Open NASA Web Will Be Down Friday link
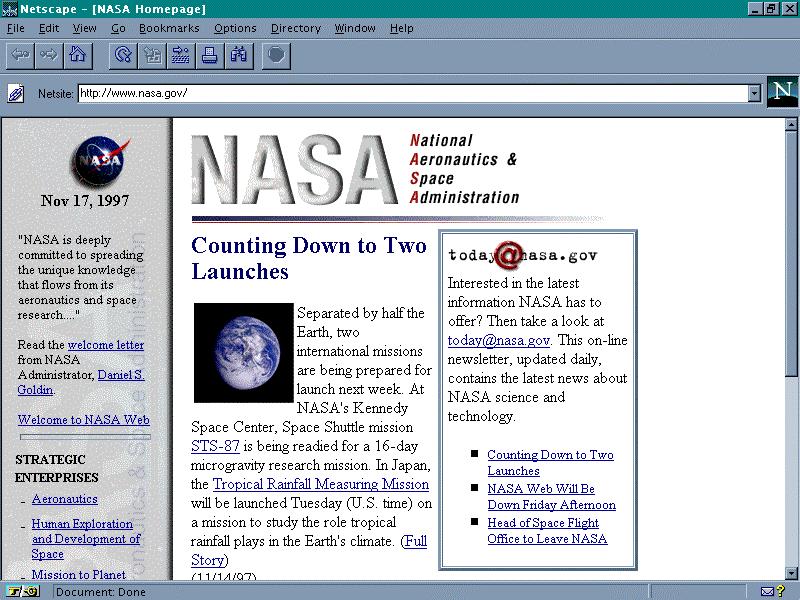This screenshot has height=600, width=800. point(551,496)
